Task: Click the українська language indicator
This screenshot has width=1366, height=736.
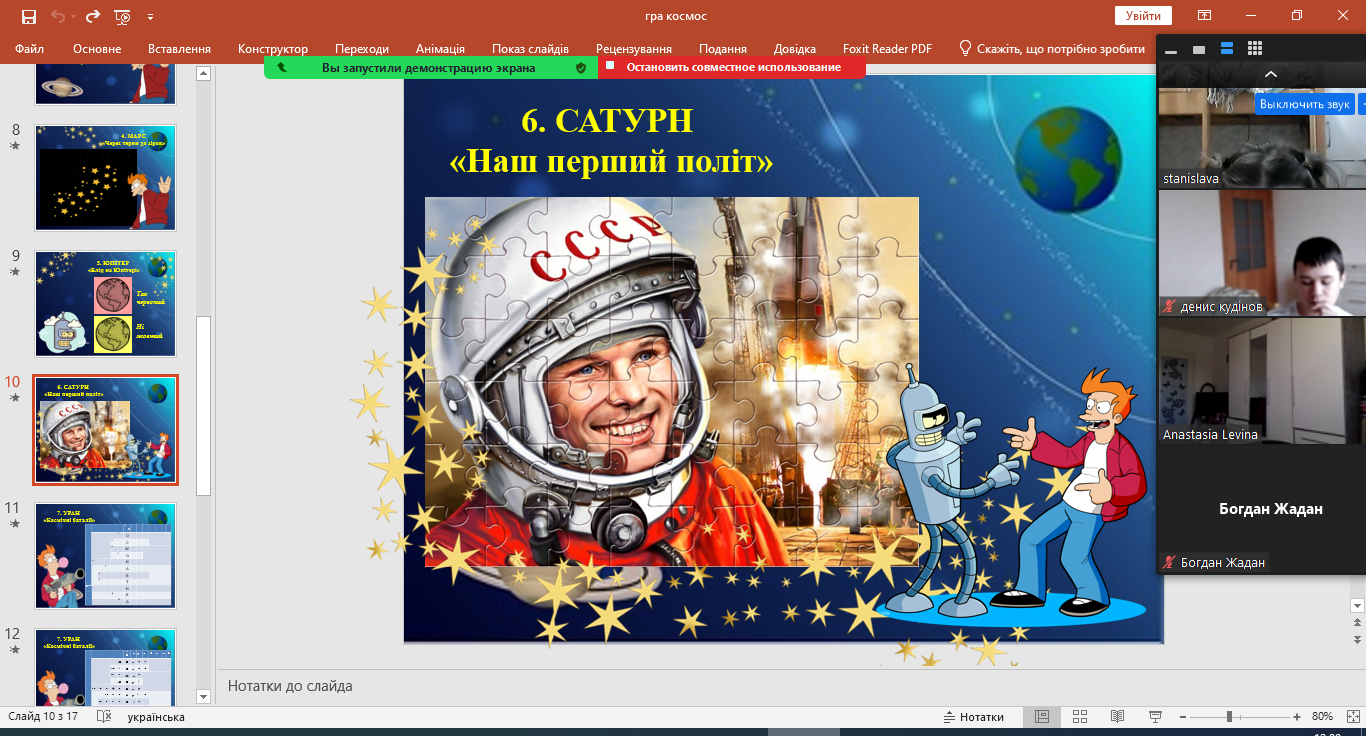Action: [x=156, y=717]
